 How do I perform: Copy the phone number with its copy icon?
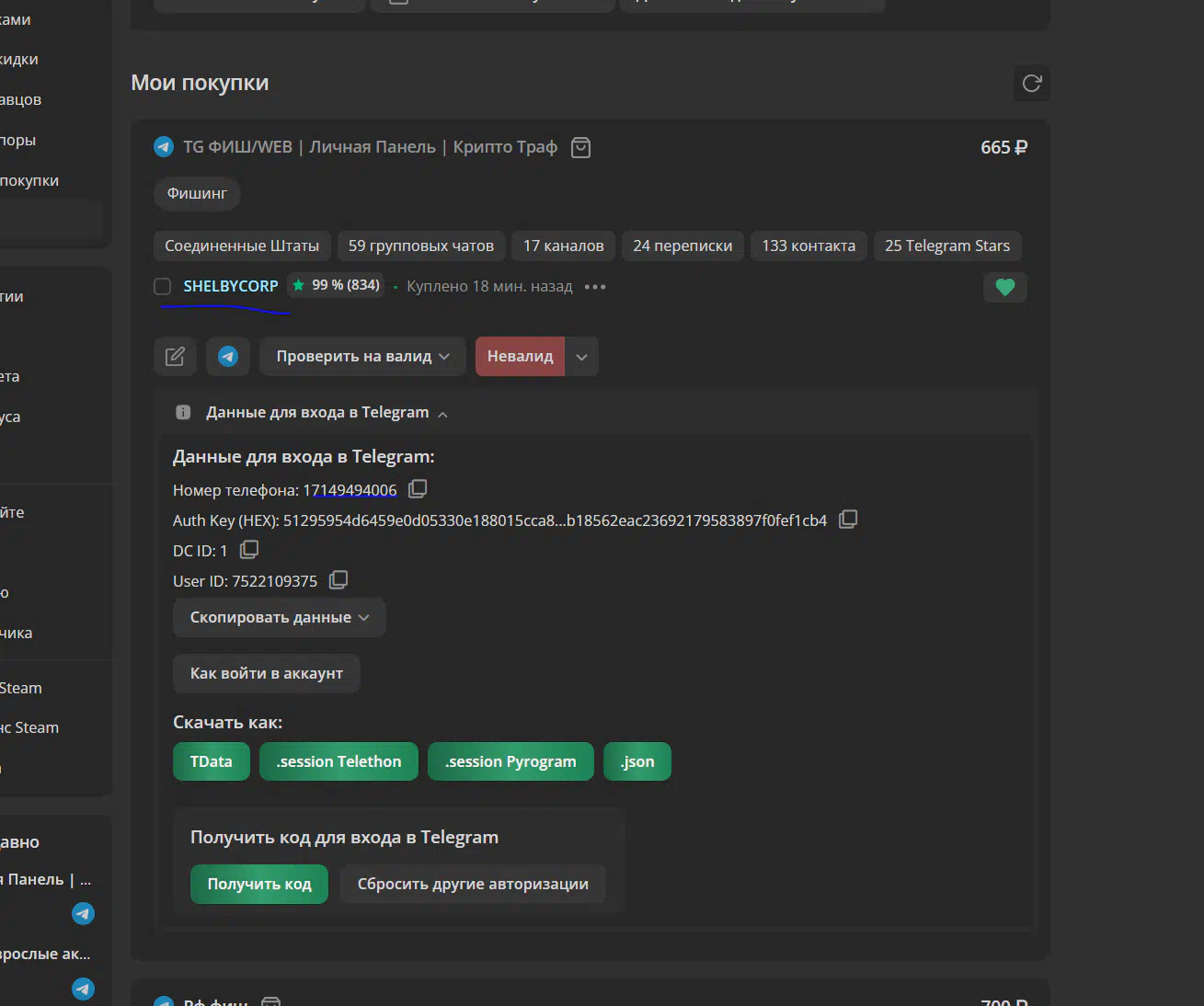[x=418, y=488]
